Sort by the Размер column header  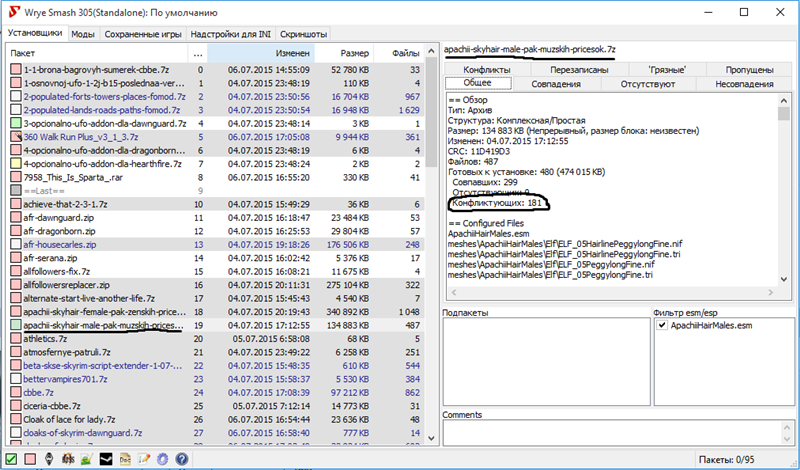click(344, 53)
